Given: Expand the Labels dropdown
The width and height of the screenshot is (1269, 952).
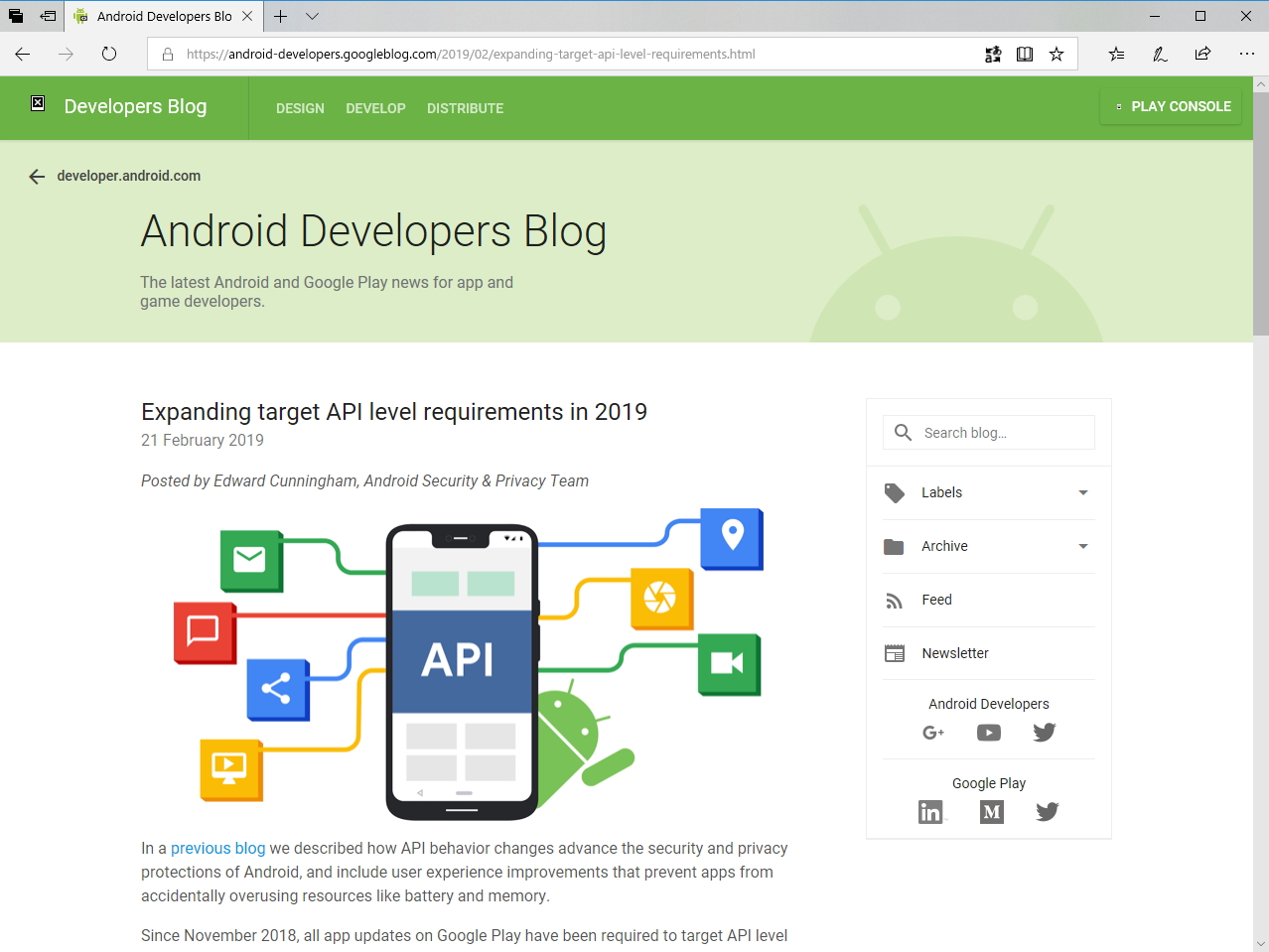Looking at the screenshot, I should 1081,492.
